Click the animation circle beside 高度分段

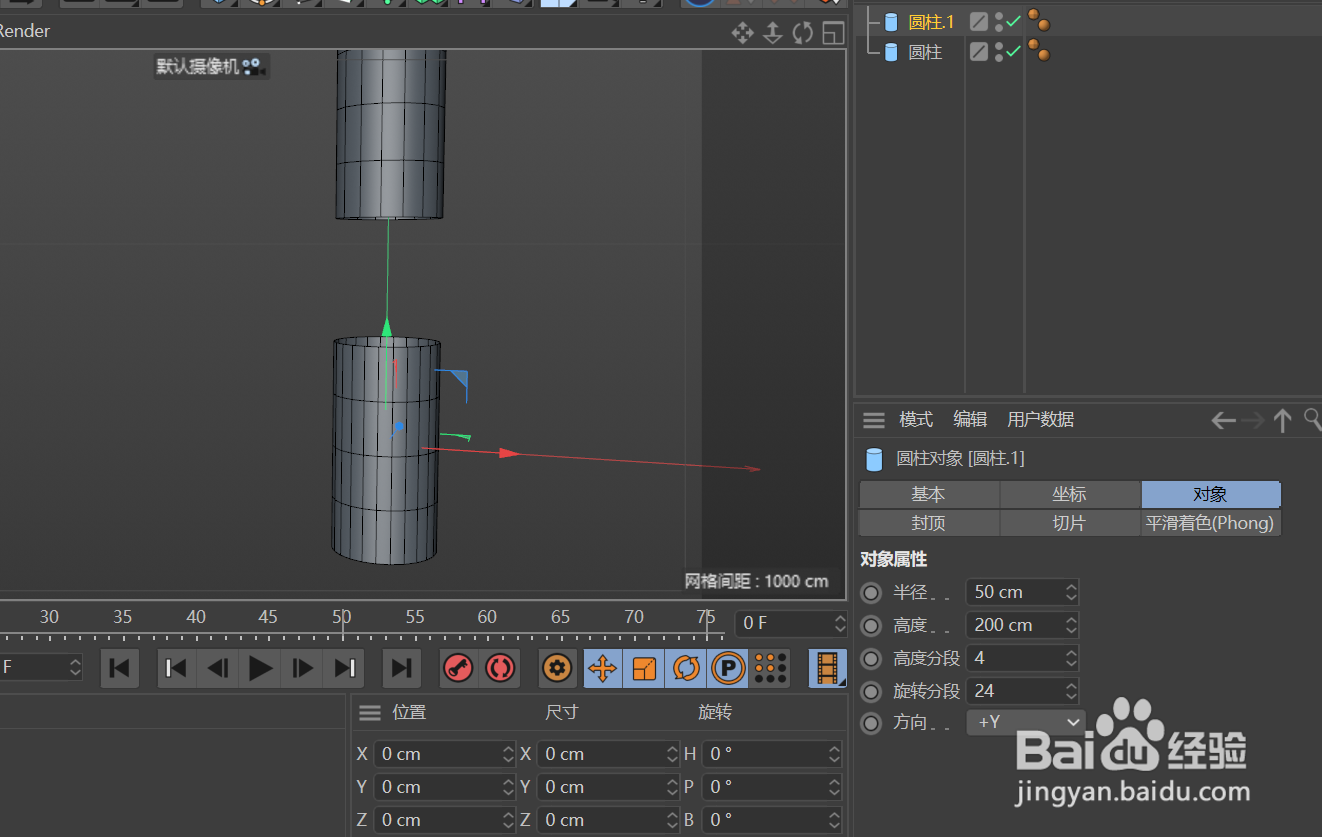click(x=872, y=659)
